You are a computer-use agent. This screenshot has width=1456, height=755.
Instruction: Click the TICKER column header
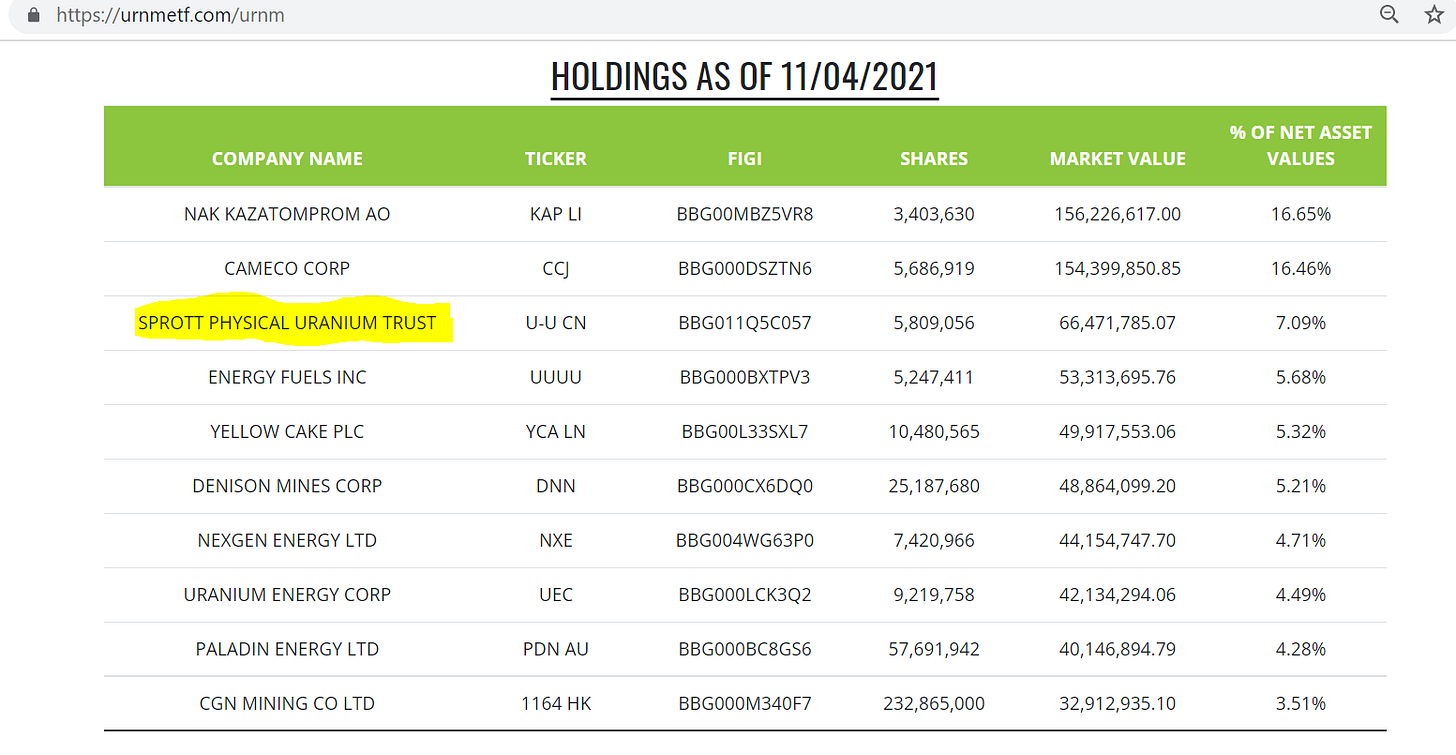(x=556, y=158)
